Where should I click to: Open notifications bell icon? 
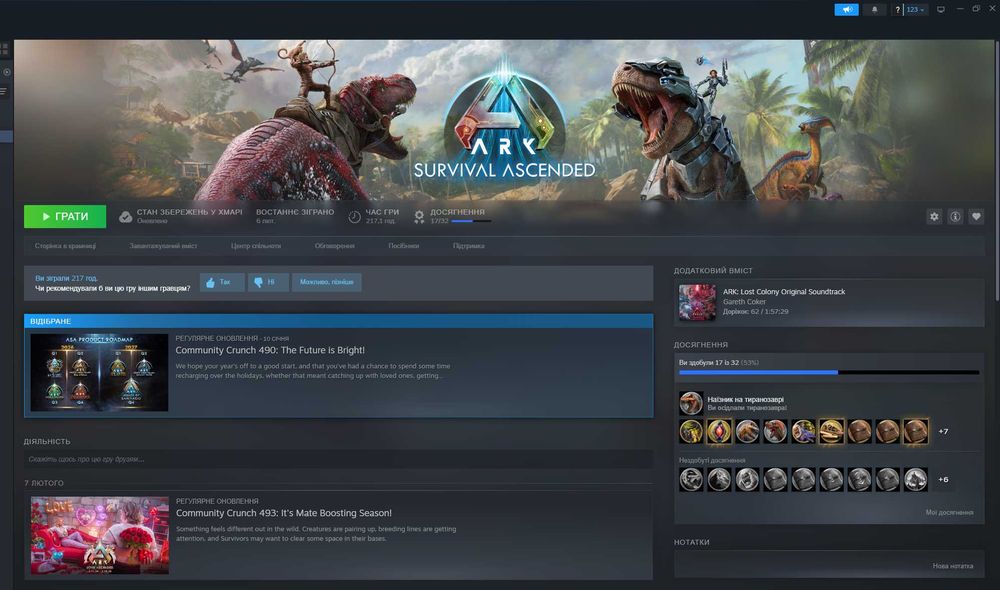click(x=874, y=10)
